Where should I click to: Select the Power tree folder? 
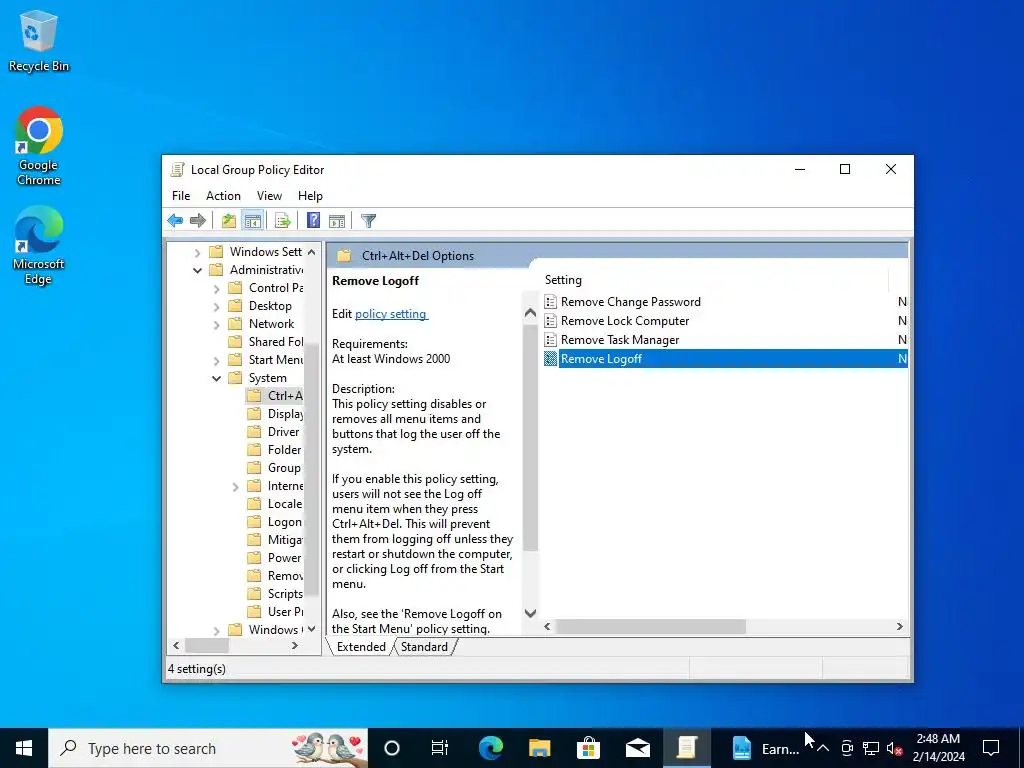click(x=275, y=558)
